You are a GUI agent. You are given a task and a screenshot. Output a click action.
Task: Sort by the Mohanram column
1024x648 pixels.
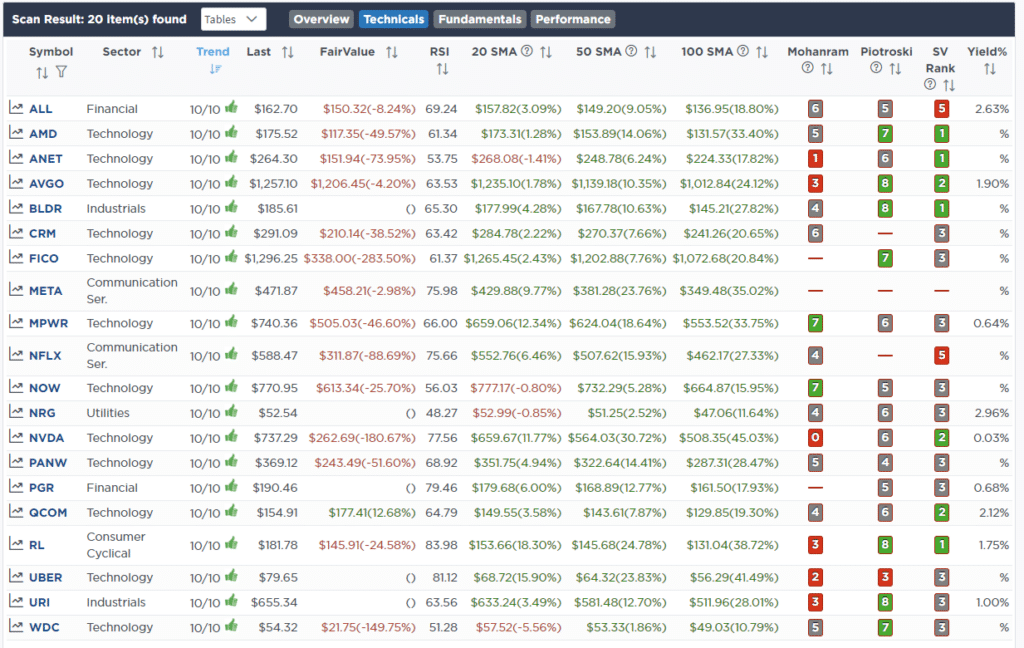(826, 69)
